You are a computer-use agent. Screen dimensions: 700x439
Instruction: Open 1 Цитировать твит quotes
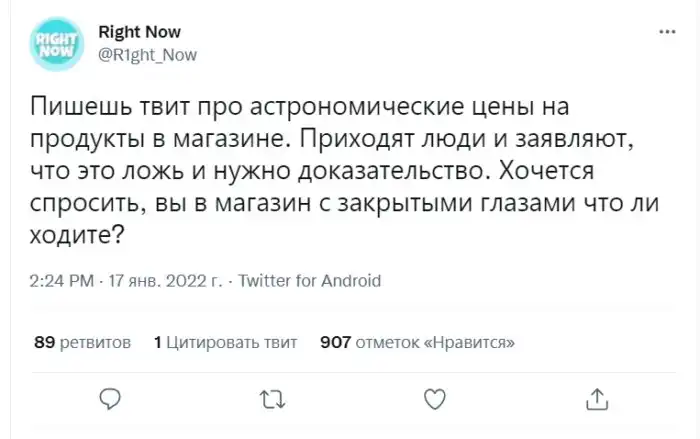click(226, 343)
